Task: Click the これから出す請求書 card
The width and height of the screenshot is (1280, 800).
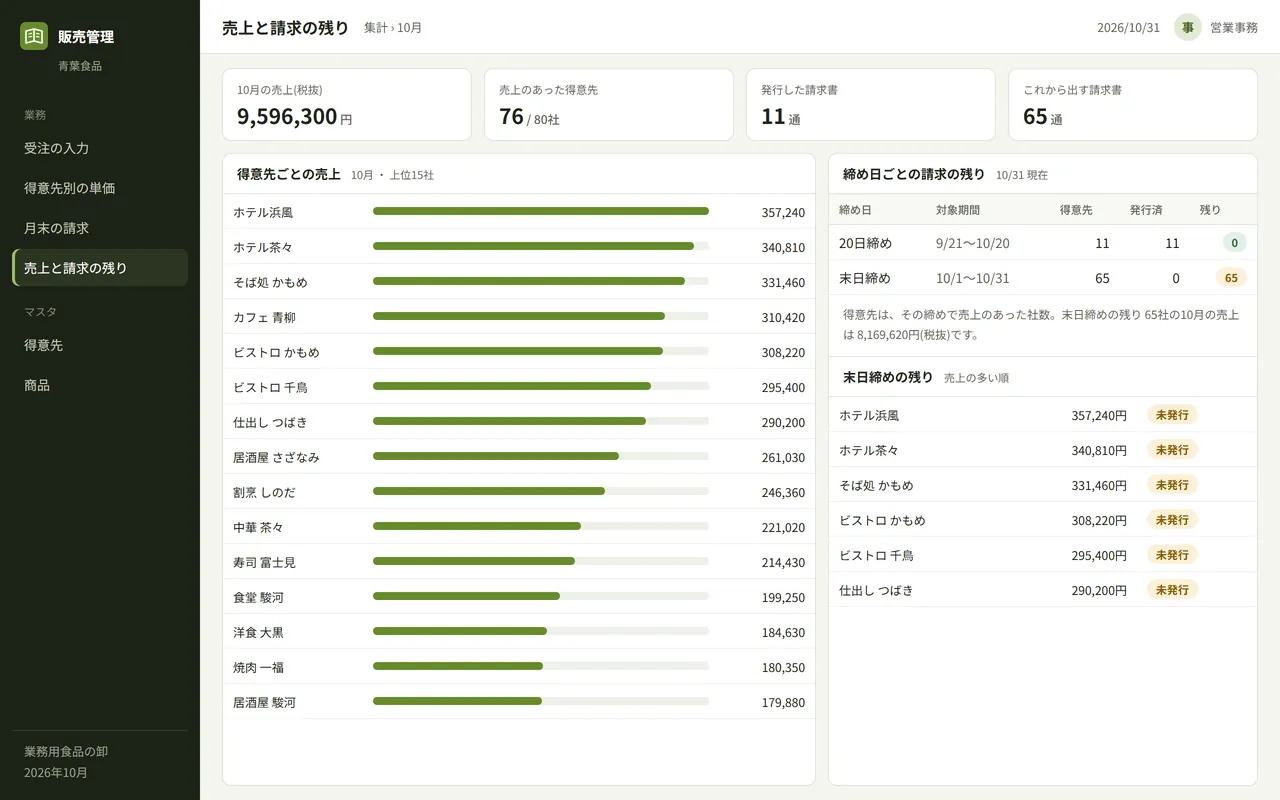Action: (1133, 104)
